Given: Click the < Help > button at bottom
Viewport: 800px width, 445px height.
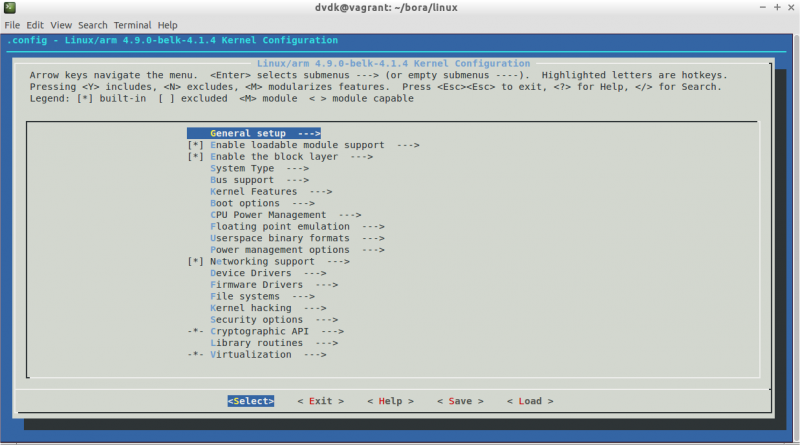Looking at the screenshot, I should coord(390,401).
